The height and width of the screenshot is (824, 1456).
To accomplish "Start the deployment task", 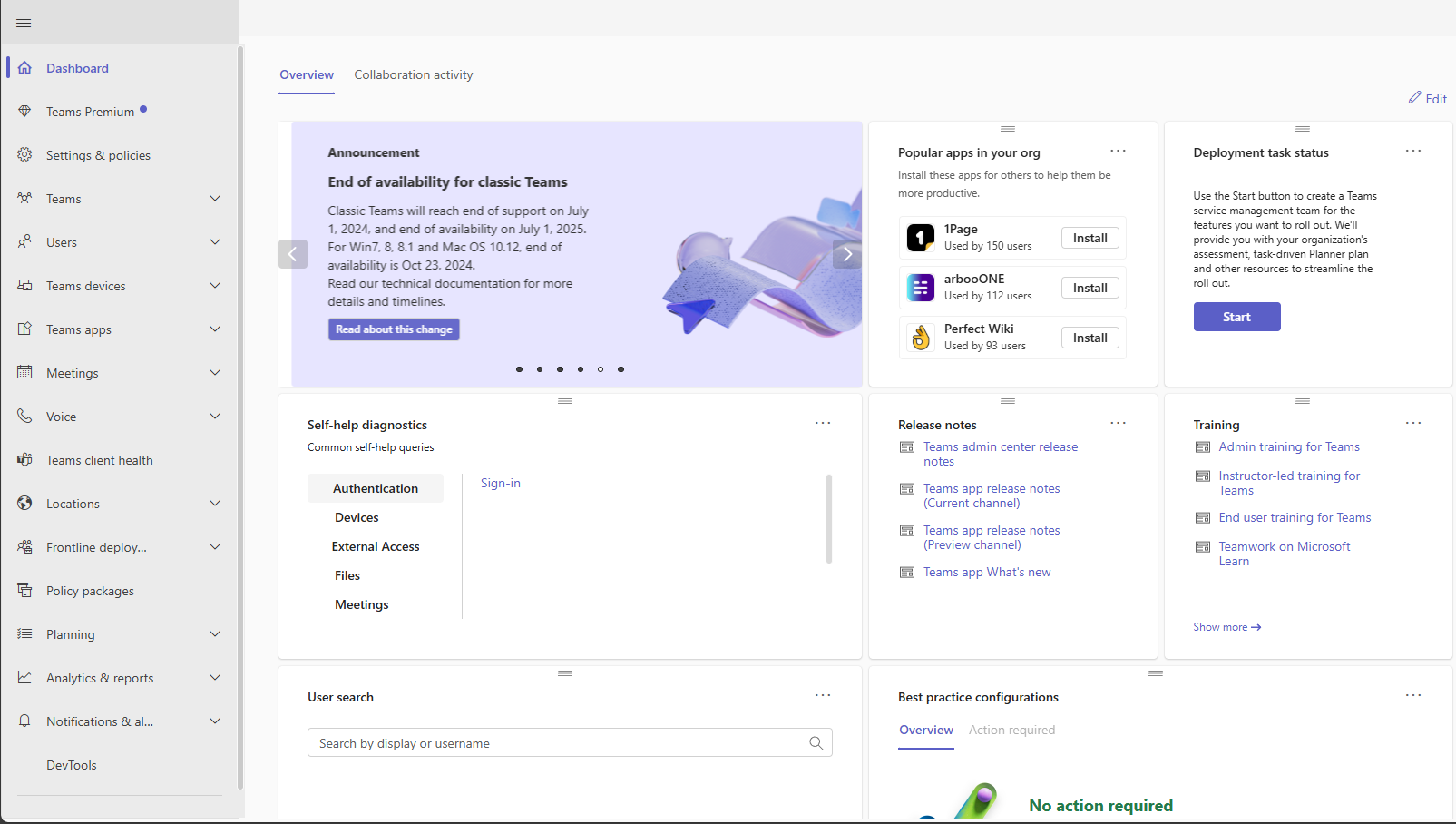I will click(1236, 317).
